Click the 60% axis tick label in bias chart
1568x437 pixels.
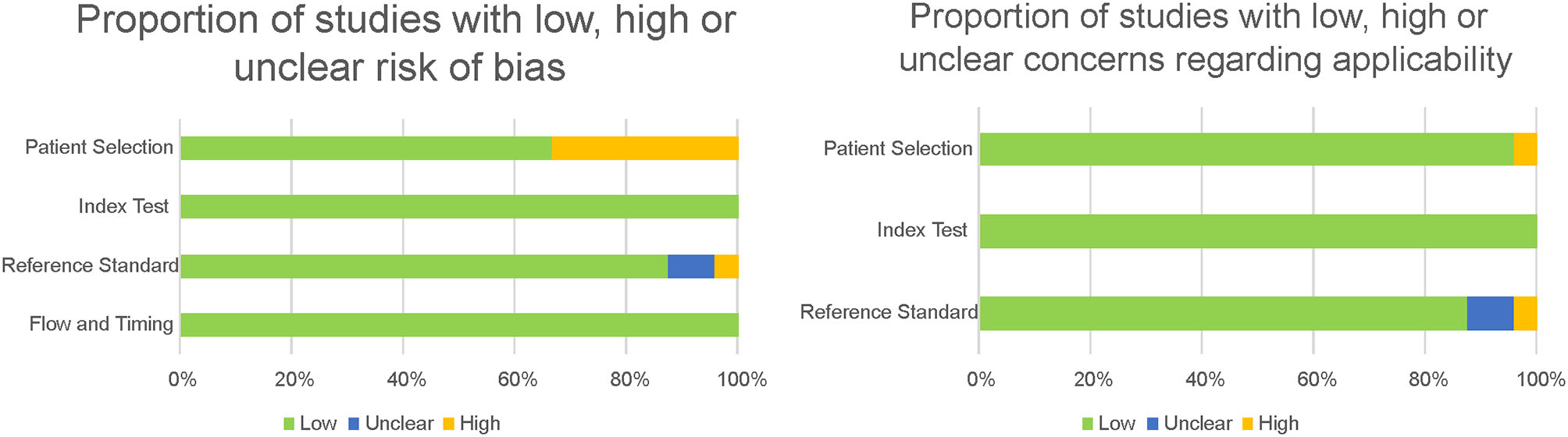tap(518, 380)
